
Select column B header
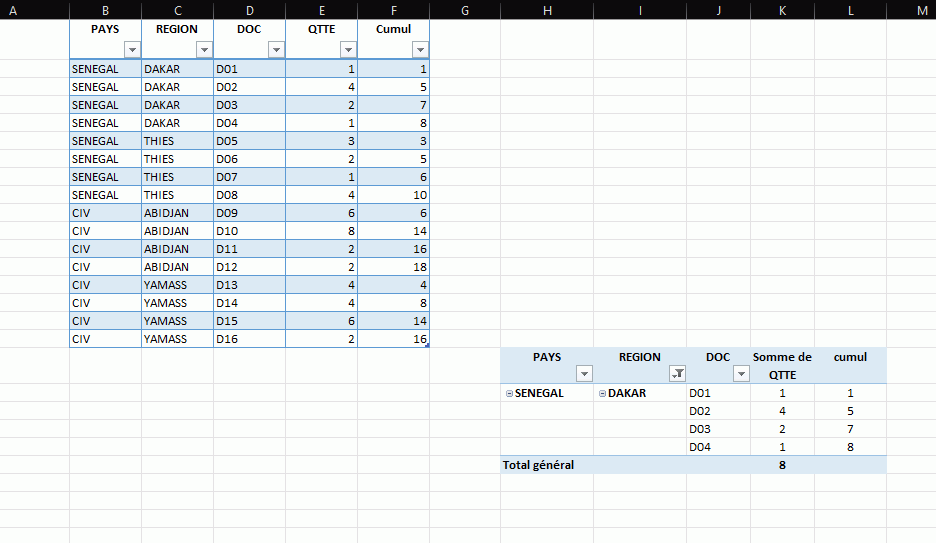106,10
